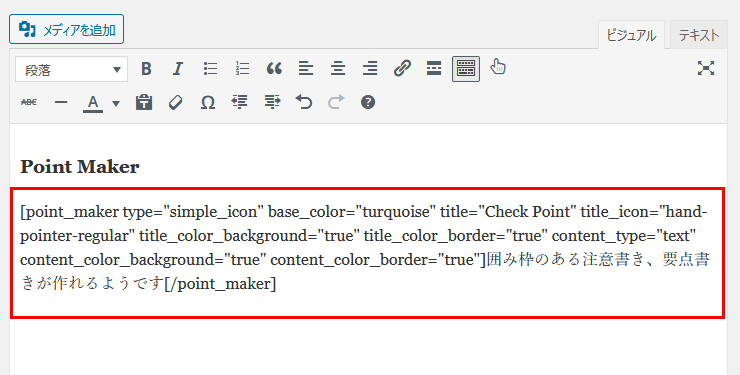Apply the current text color
740x375 pixels.
click(93, 103)
